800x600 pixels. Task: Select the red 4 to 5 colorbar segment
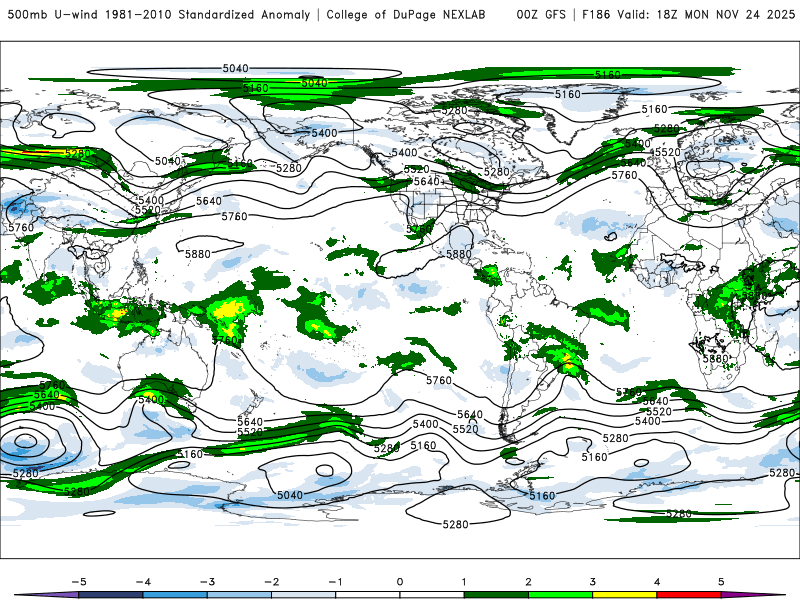click(689, 595)
